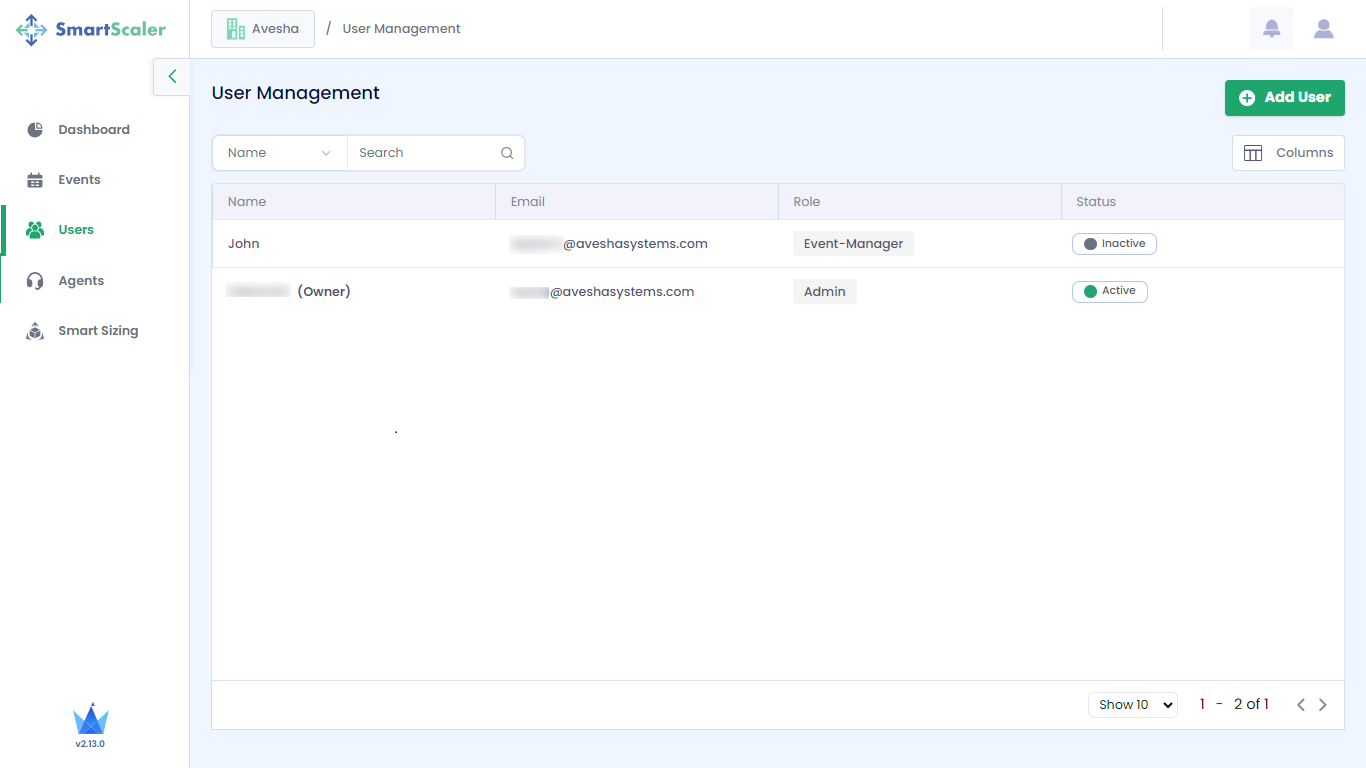Image resolution: width=1366 pixels, height=768 pixels.
Task: Click the v2.13.0 version label
Action: [90, 744]
